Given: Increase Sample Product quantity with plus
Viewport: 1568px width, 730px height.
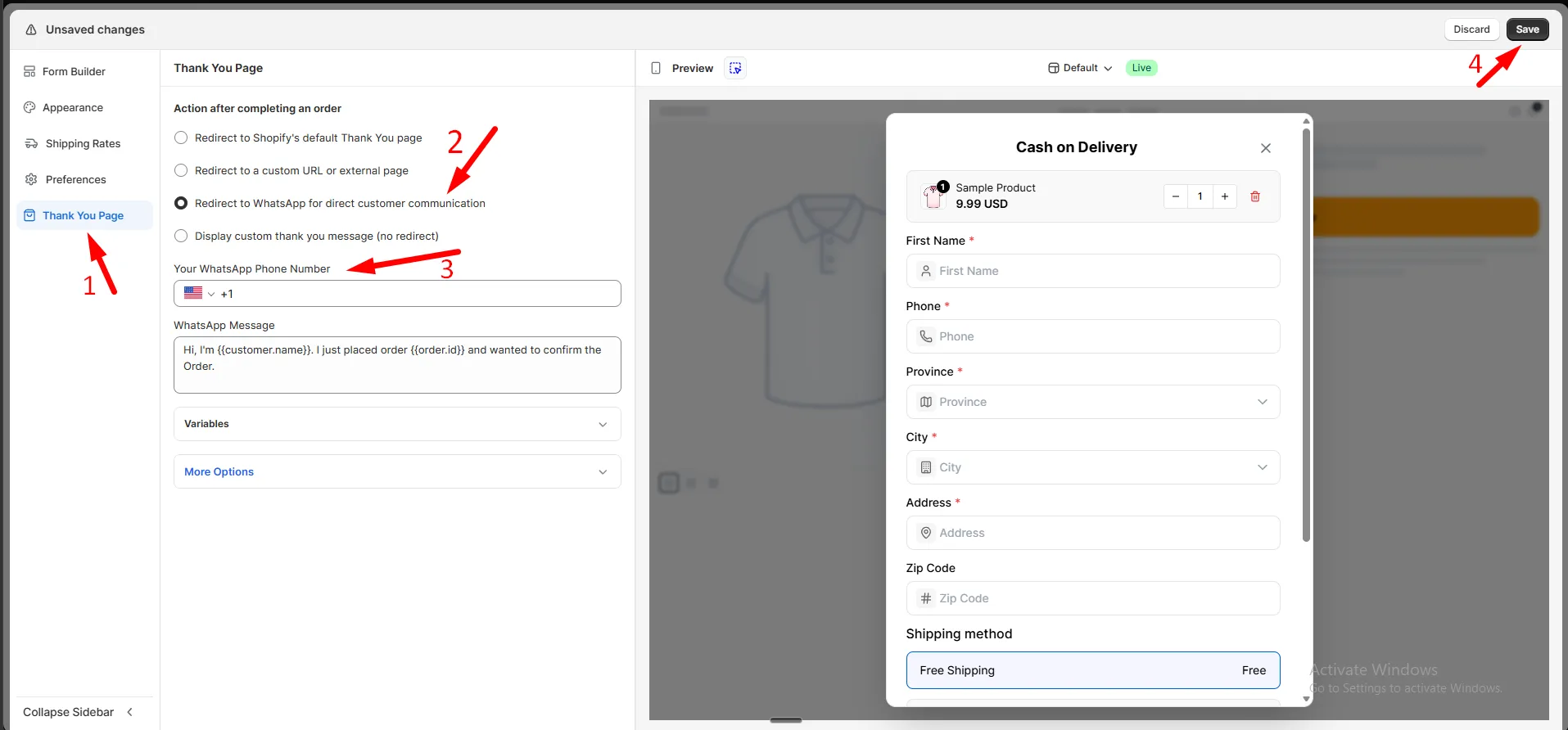Looking at the screenshot, I should pyautogui.click(x=1225, y=196).
